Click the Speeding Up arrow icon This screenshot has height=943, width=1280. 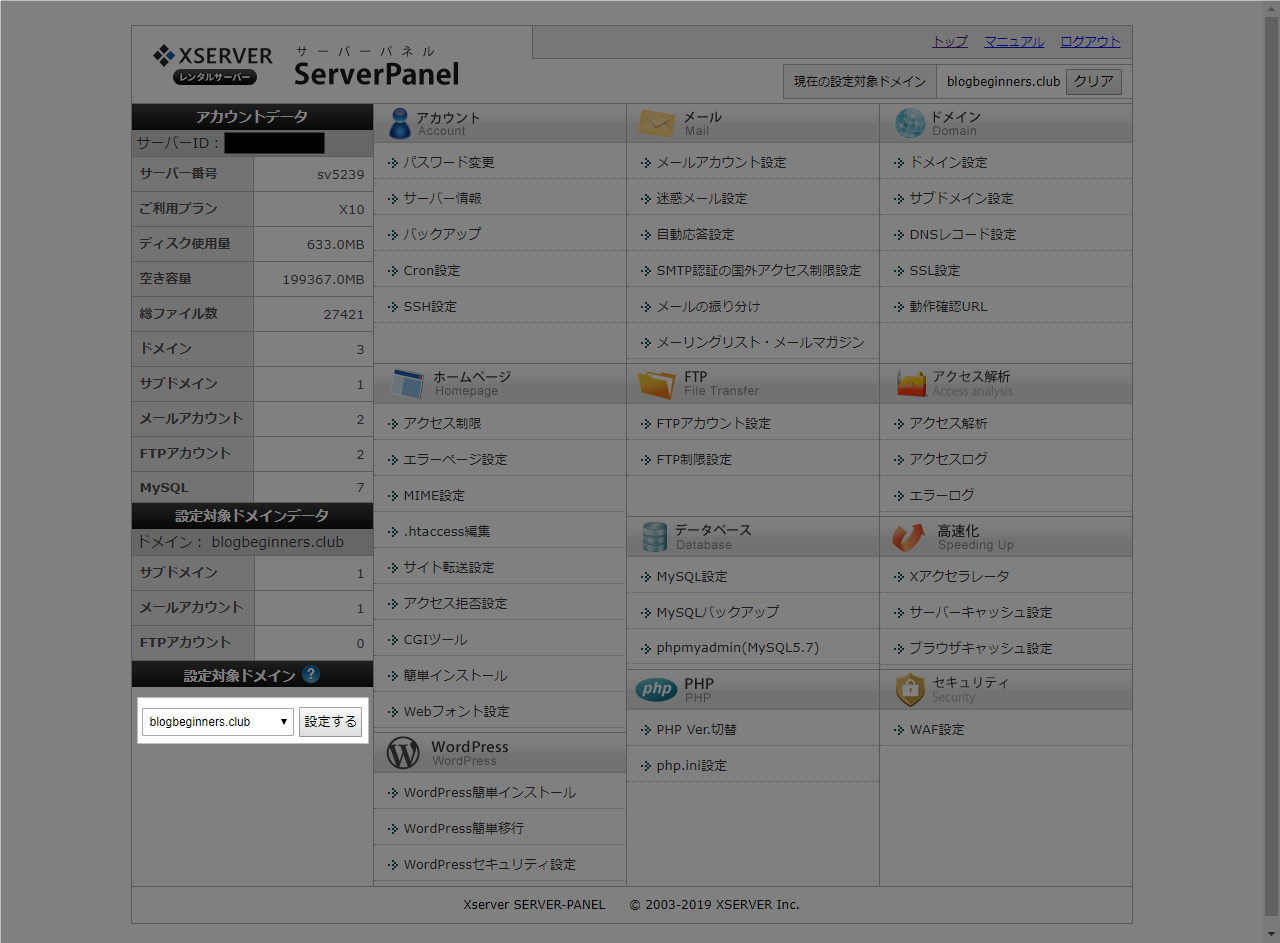909,537
